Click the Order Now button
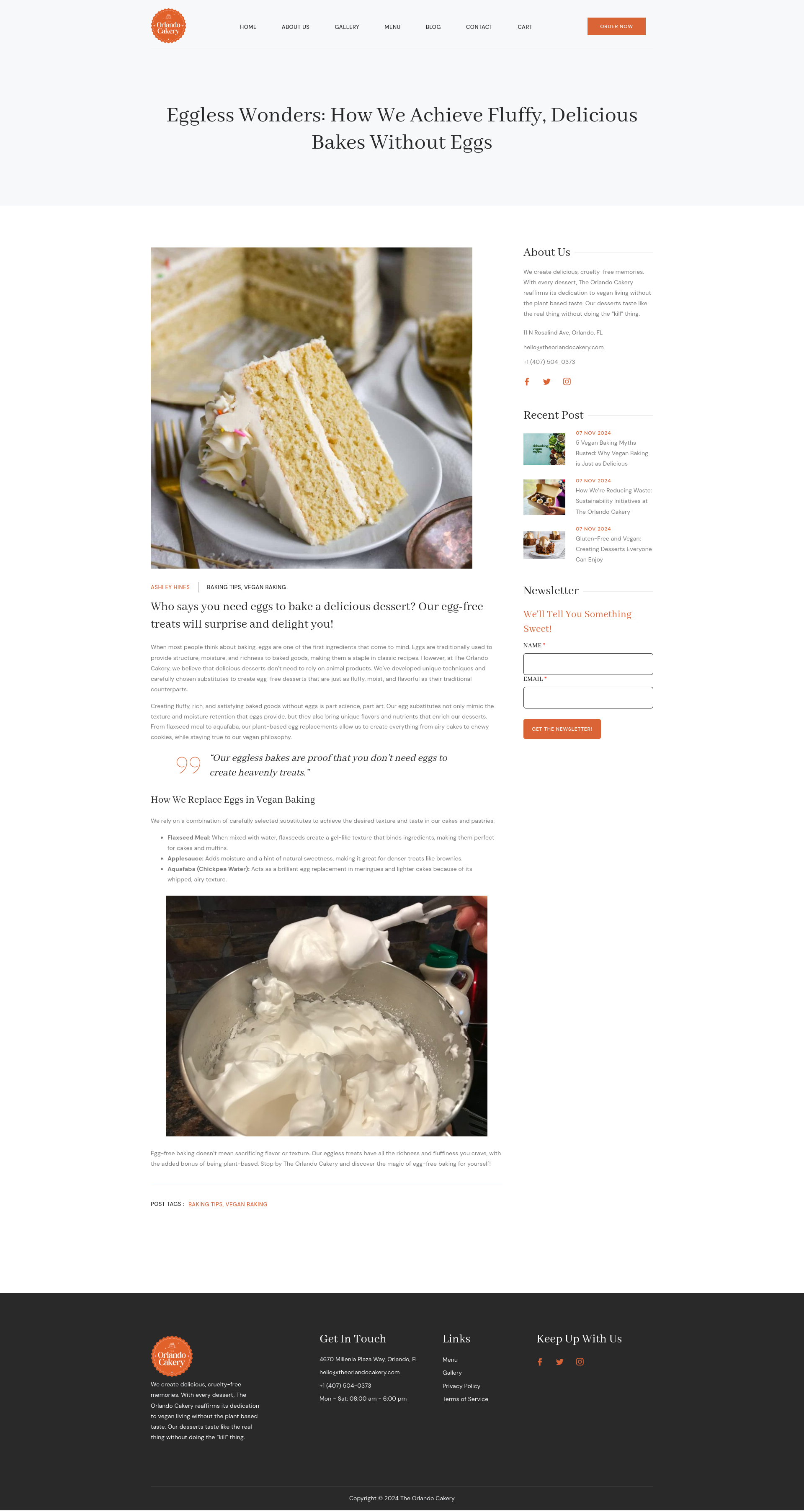 click(x=616, y=26)
